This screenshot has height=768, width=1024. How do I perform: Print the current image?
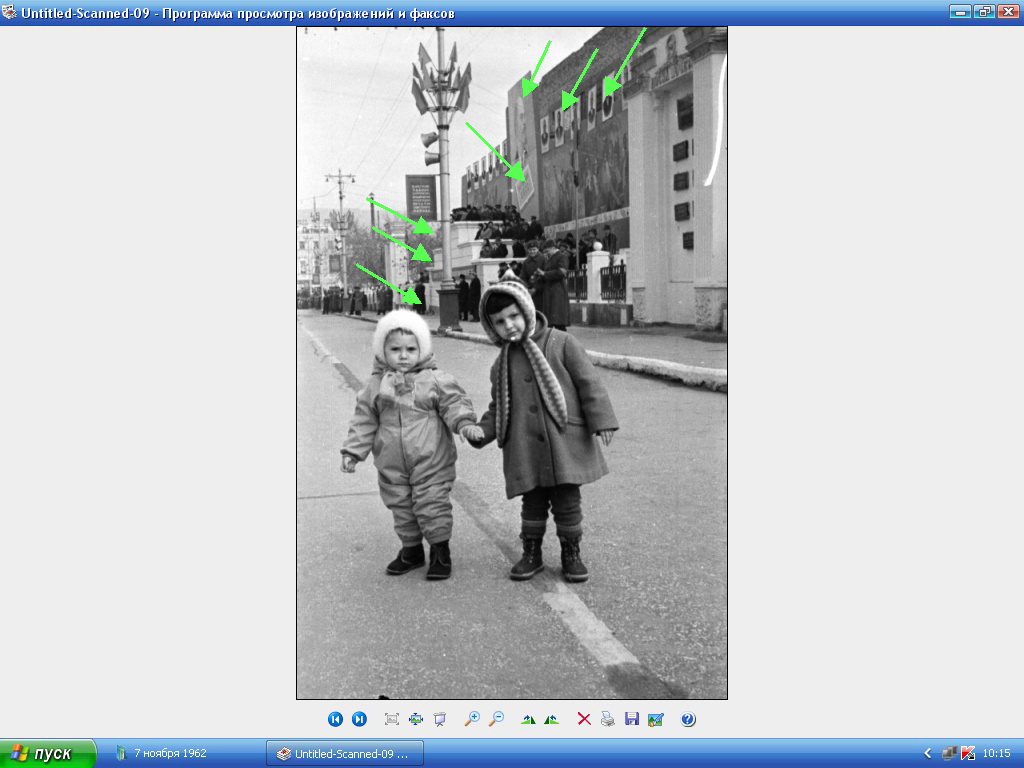[608, 719]
